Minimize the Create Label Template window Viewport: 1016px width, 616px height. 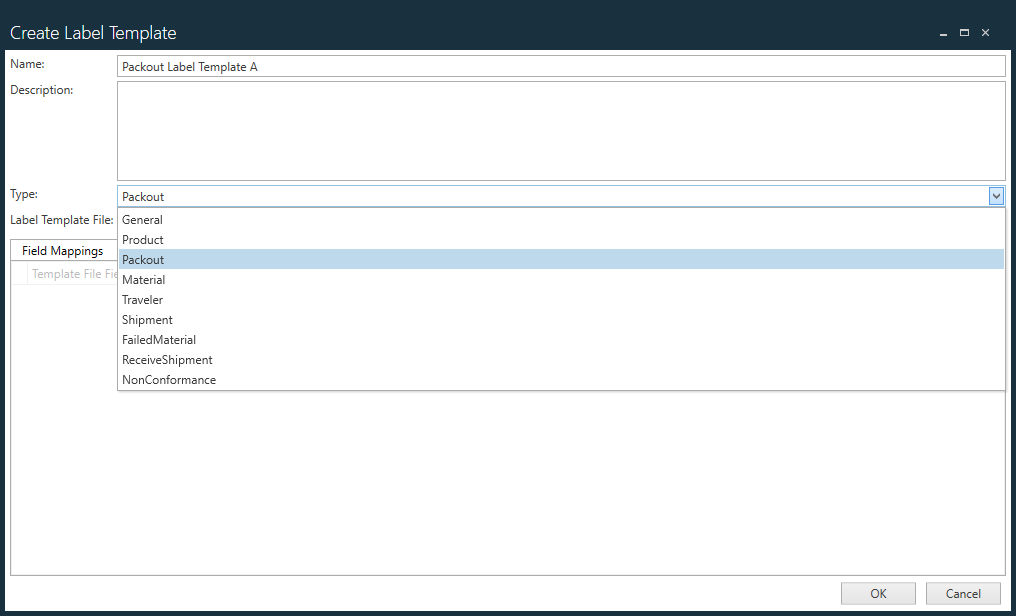[x=943, y=32]
